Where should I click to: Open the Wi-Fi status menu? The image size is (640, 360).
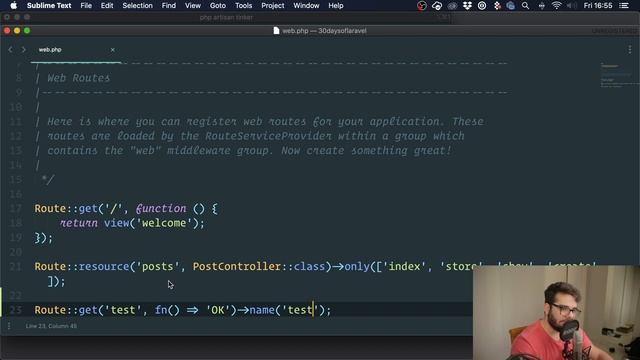point(556,6)
